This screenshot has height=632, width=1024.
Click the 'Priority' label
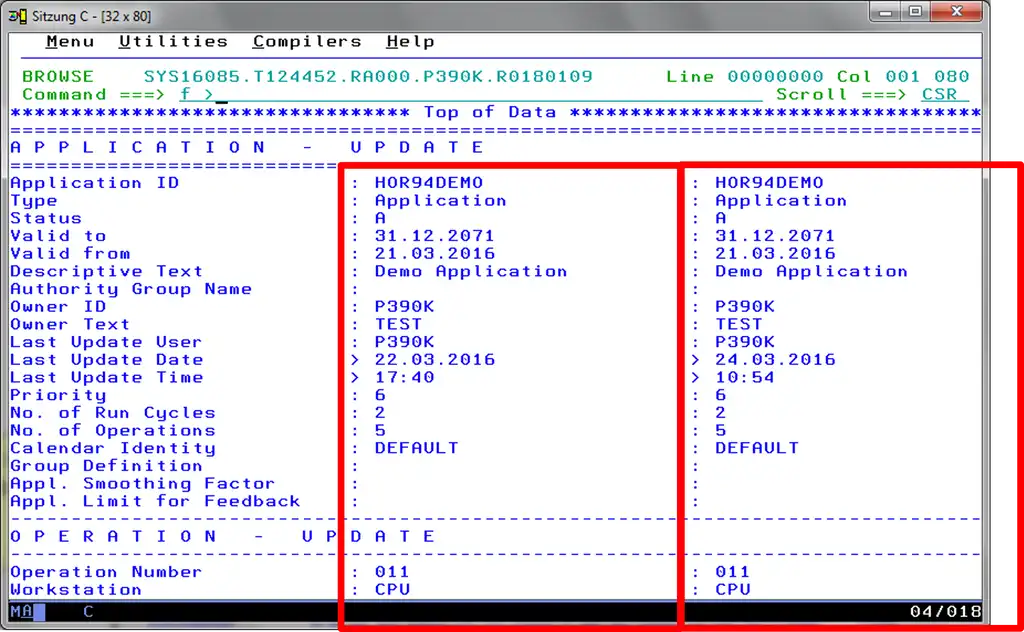click(x=58, y=395)
